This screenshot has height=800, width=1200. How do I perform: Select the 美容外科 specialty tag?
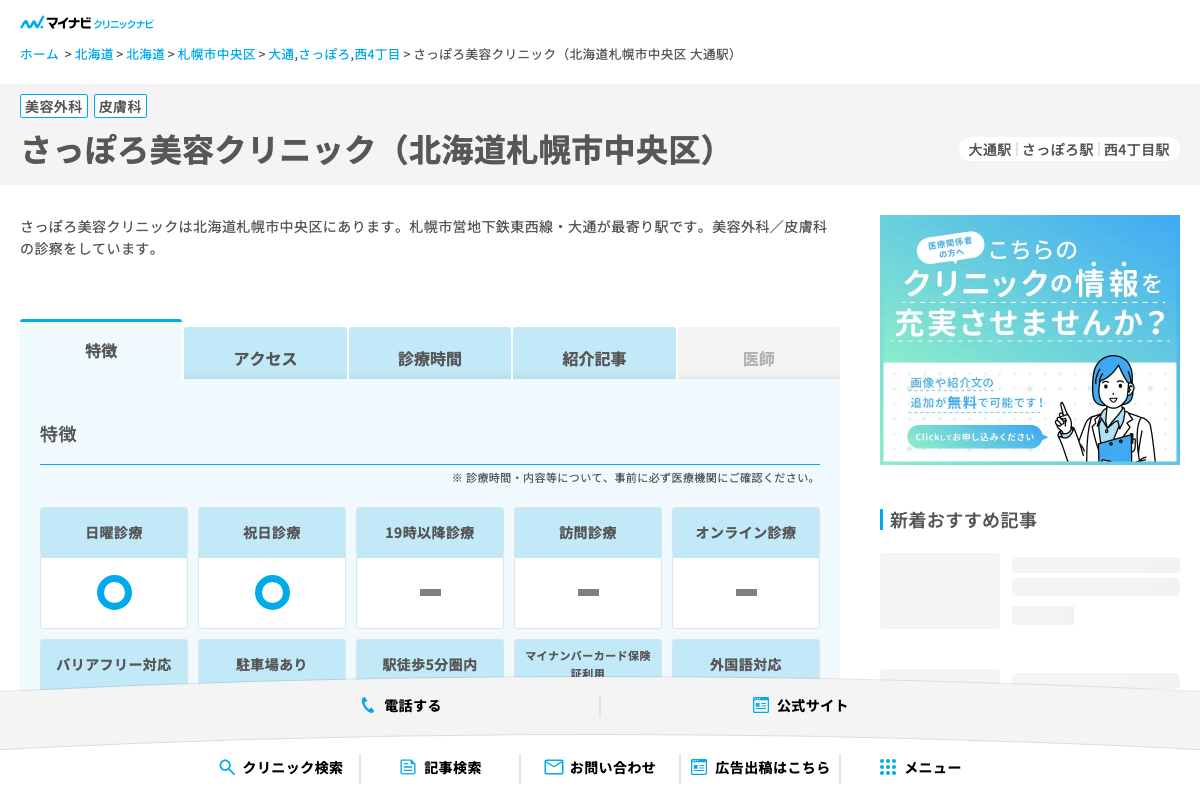tap(54, 106)
